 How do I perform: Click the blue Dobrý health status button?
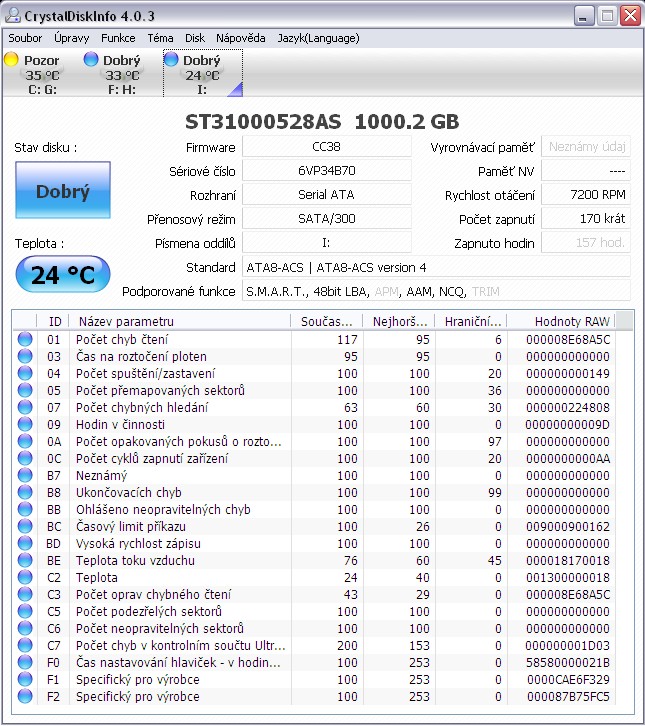[x=62, y=191]
